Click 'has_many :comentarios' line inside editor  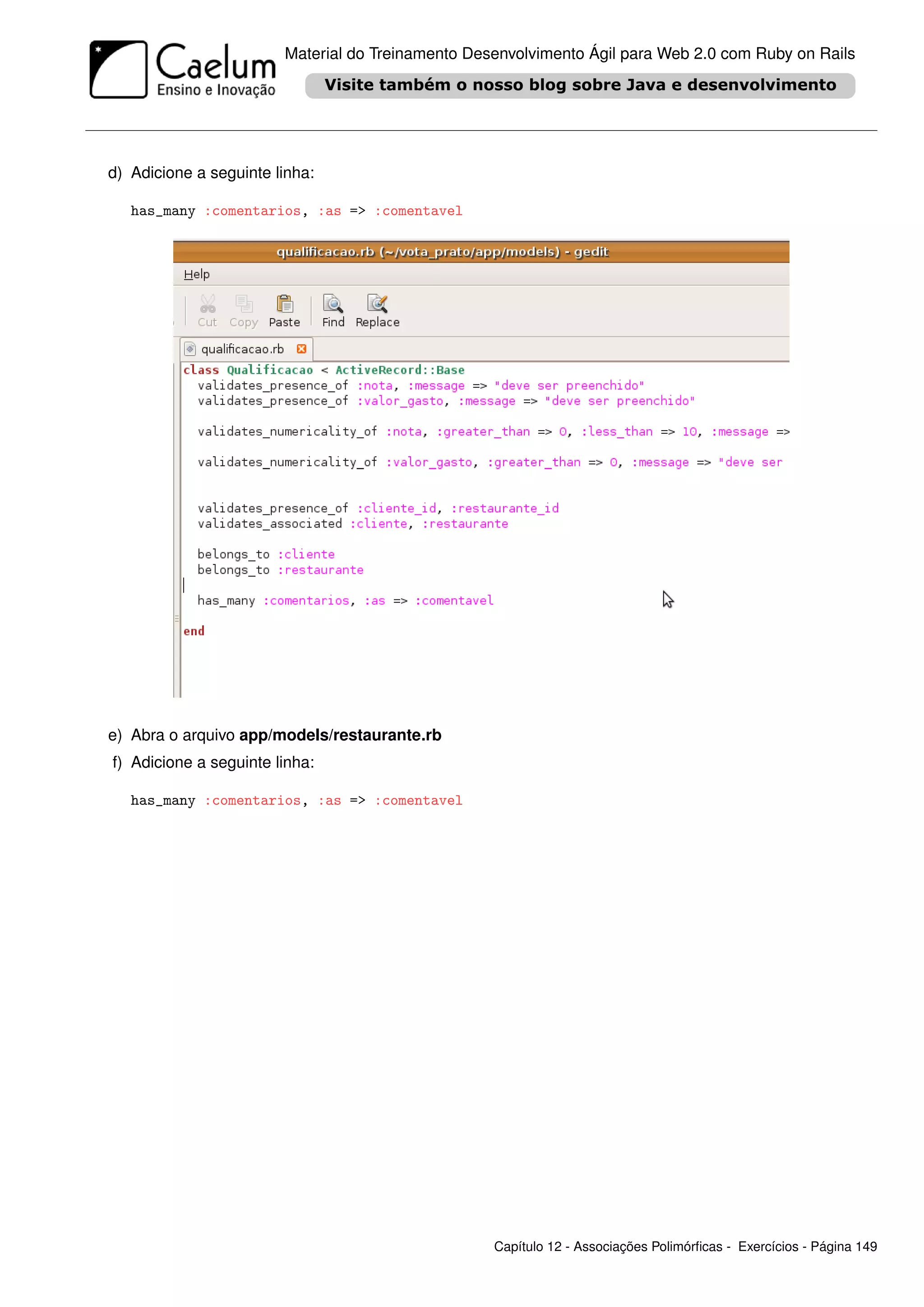point(345,601)
